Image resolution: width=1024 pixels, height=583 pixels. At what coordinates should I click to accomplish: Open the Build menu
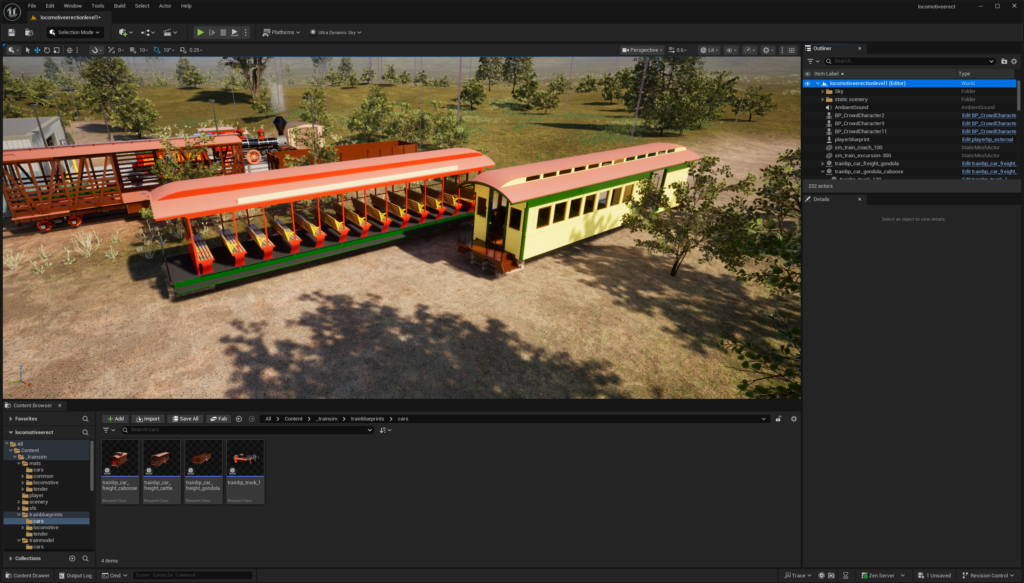tap(119, 6)
